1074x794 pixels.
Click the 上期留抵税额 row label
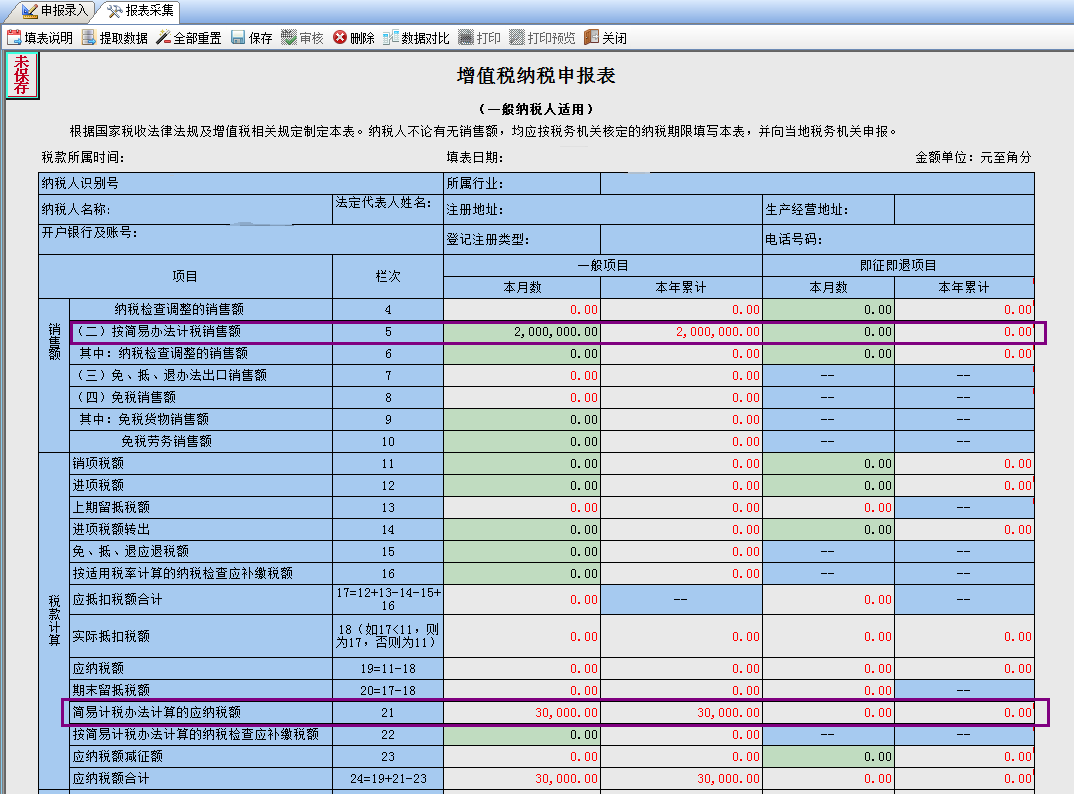click(111, 507)
